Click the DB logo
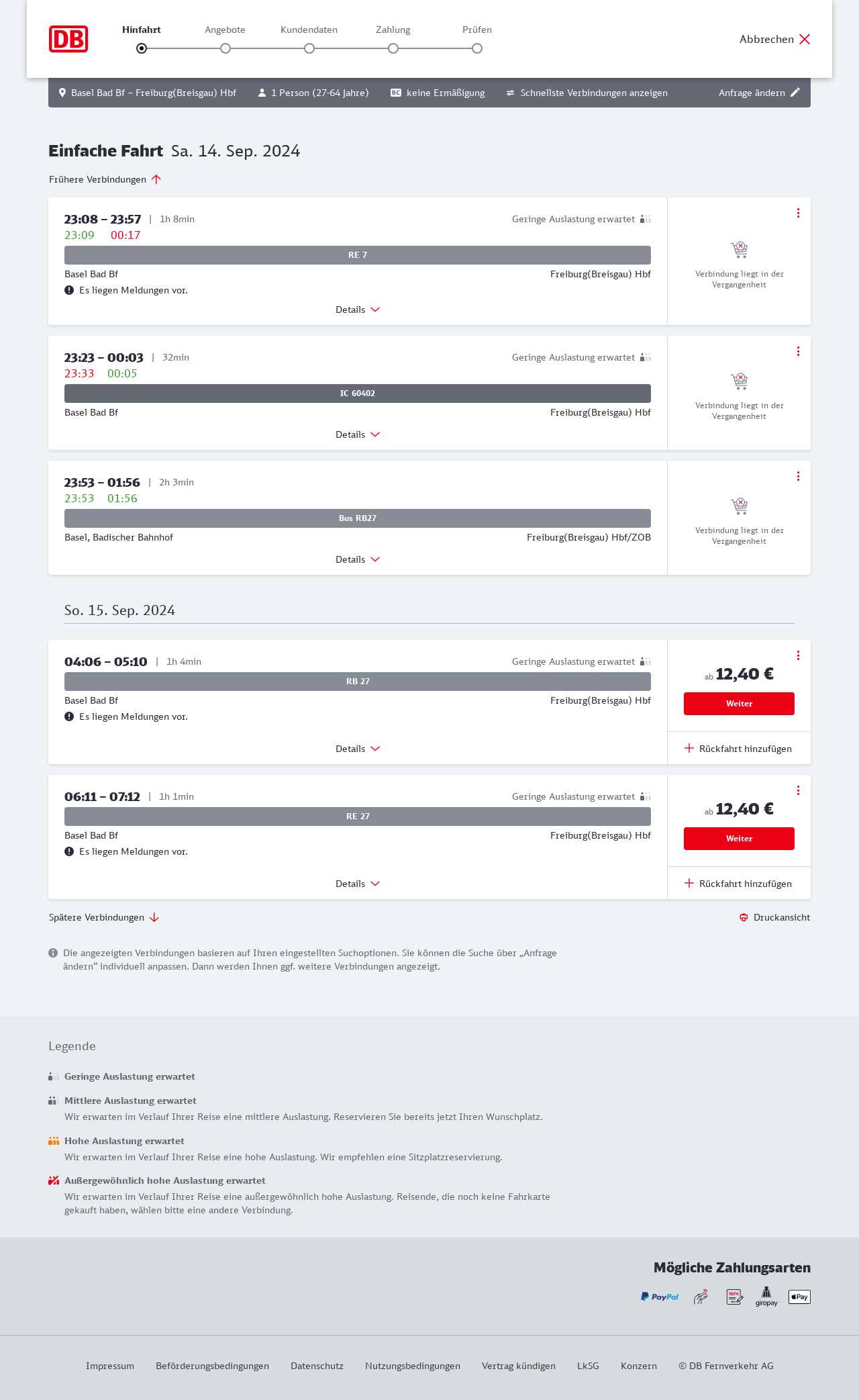The image size is (859, 1400). [x=68, y=39]
